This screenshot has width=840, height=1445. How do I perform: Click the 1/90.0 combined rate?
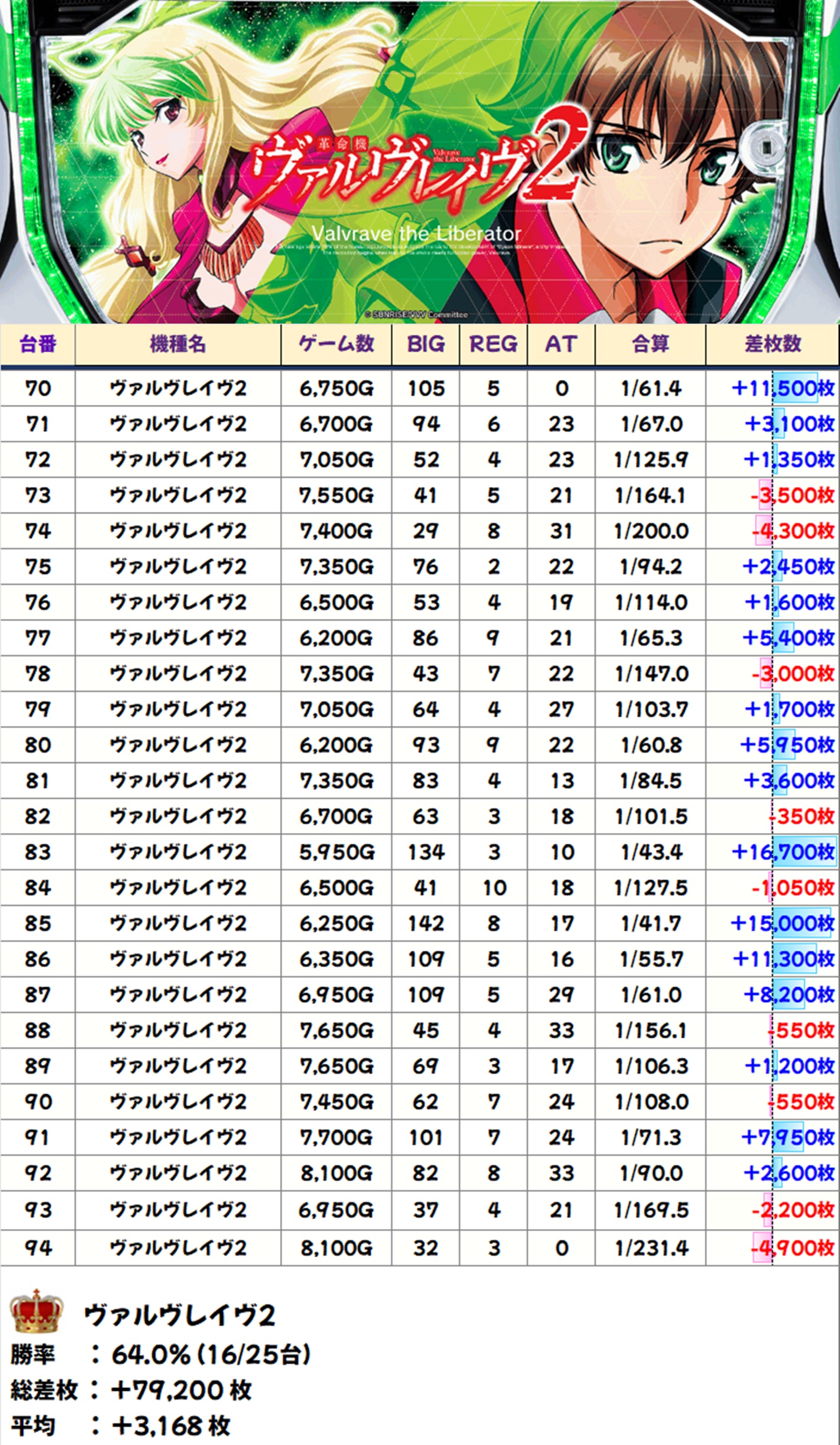tap(651, 1173)
